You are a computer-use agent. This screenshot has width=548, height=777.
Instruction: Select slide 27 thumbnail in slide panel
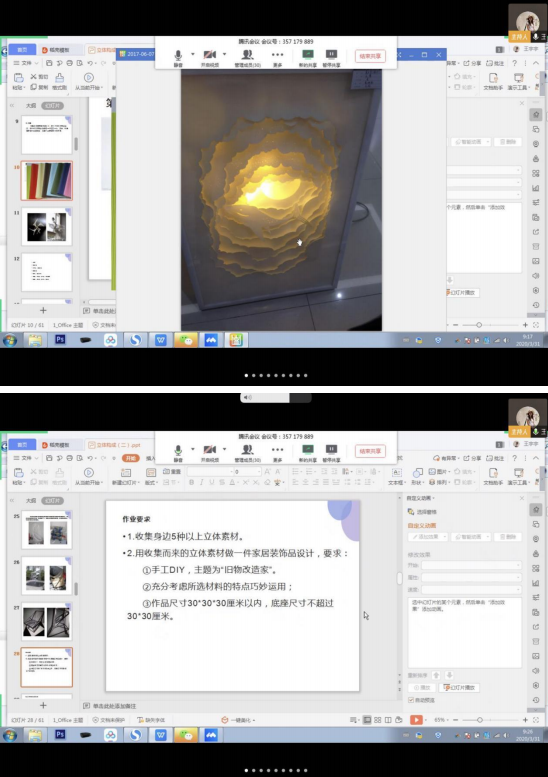click(47, 622)
